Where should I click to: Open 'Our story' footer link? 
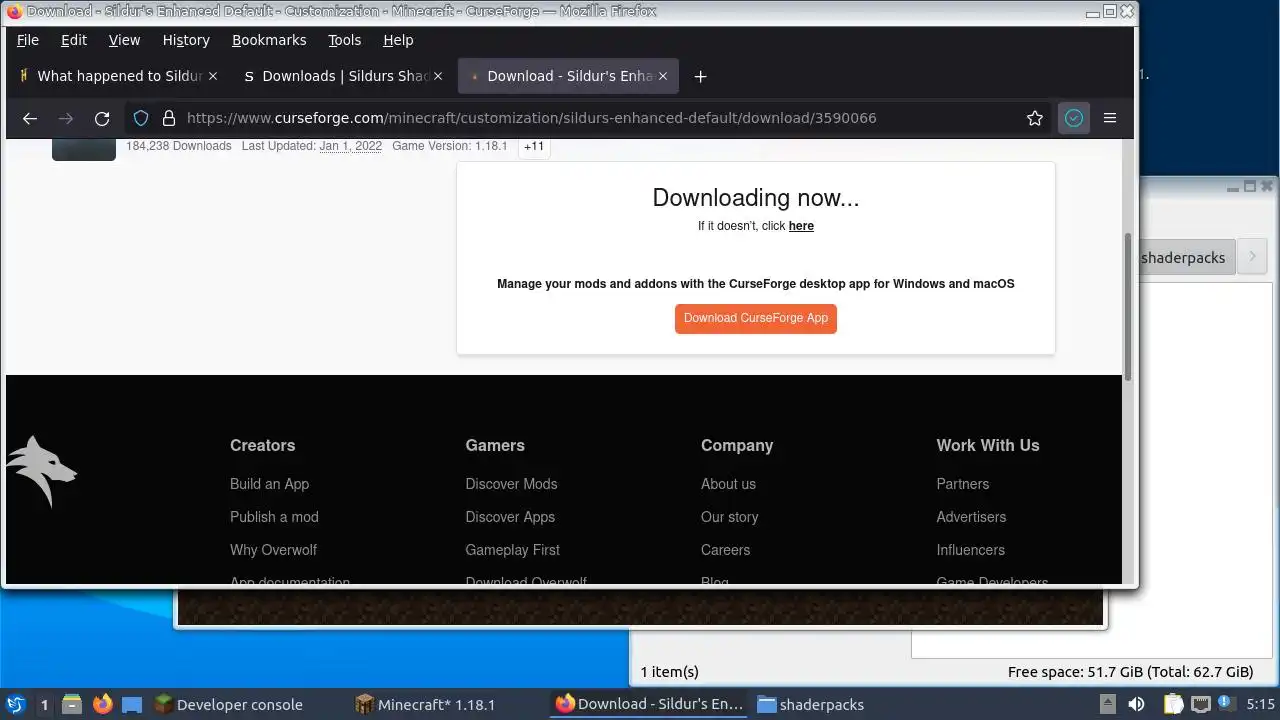[729, 517]
